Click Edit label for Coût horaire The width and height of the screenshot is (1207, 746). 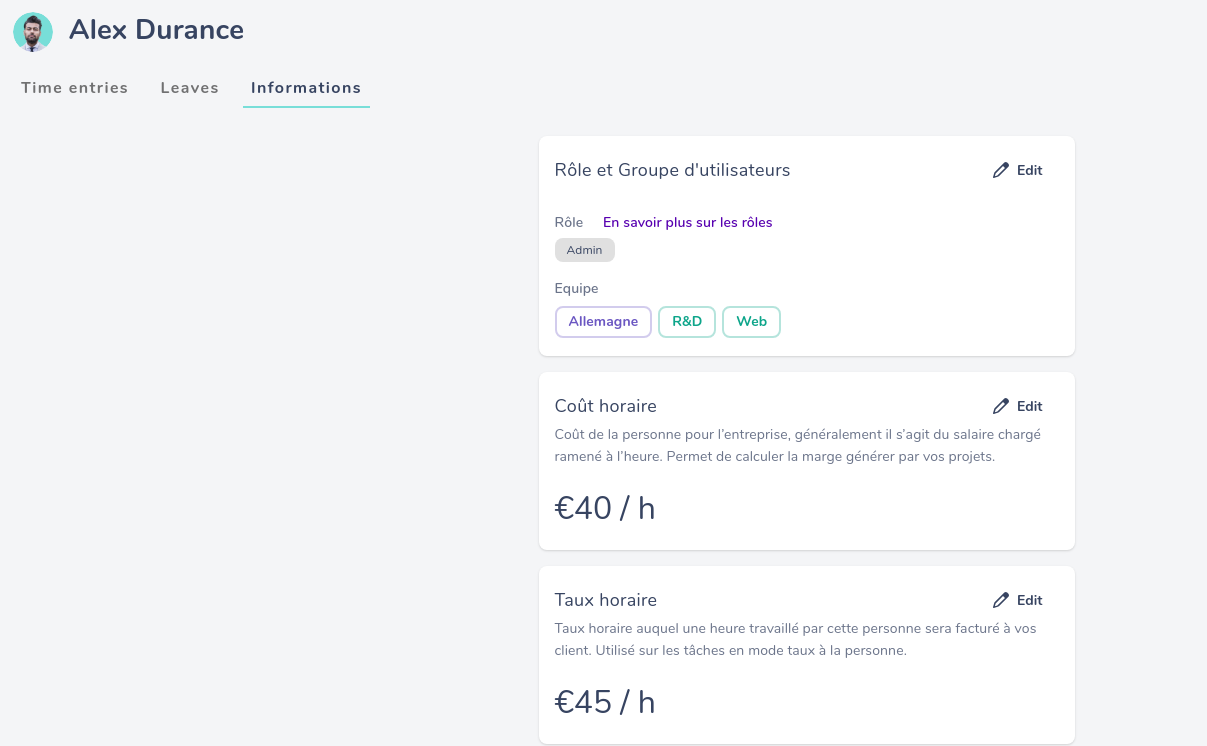(1030, 406)
